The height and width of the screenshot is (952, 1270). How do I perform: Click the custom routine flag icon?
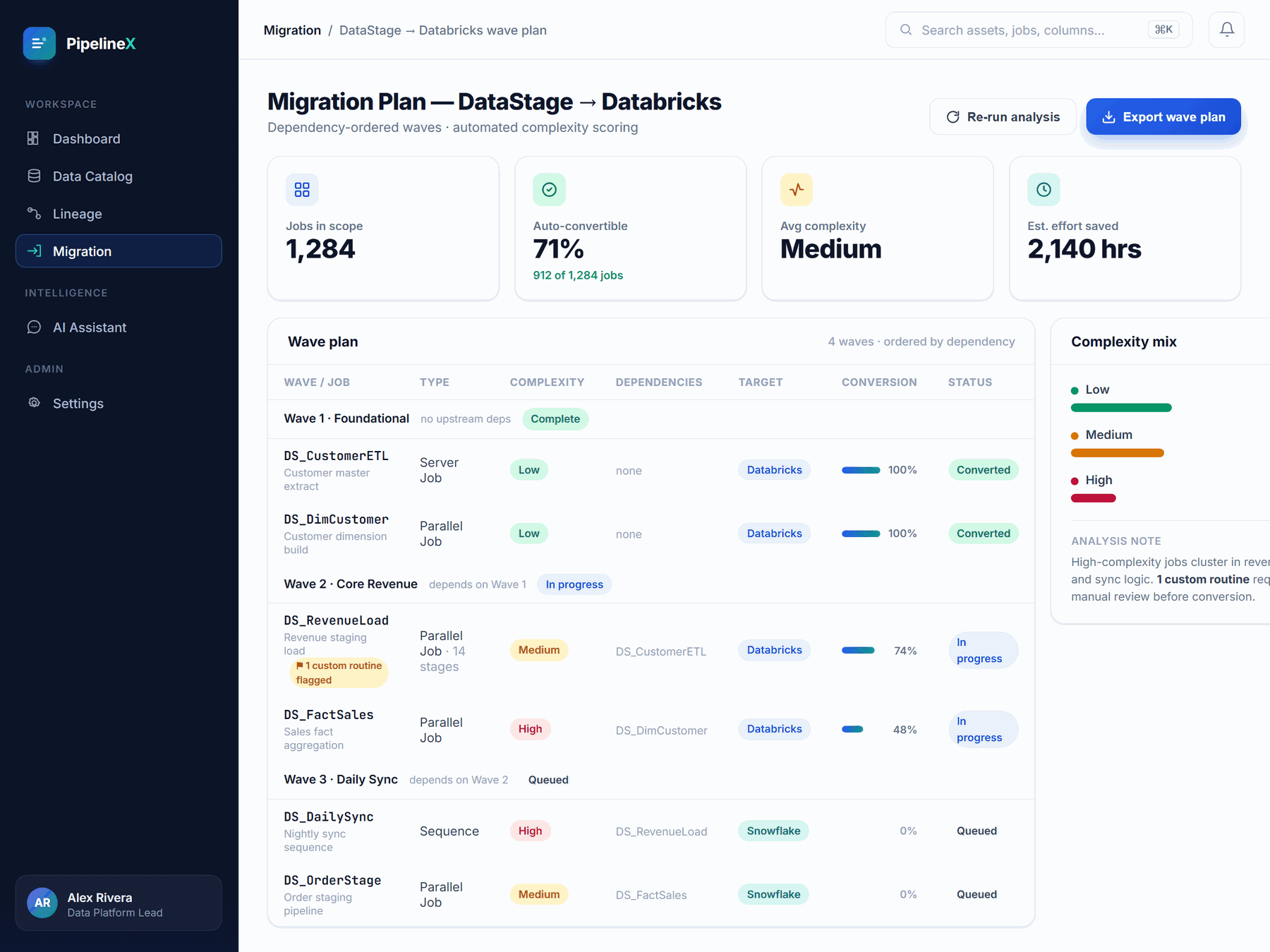(x=300, y=665)
